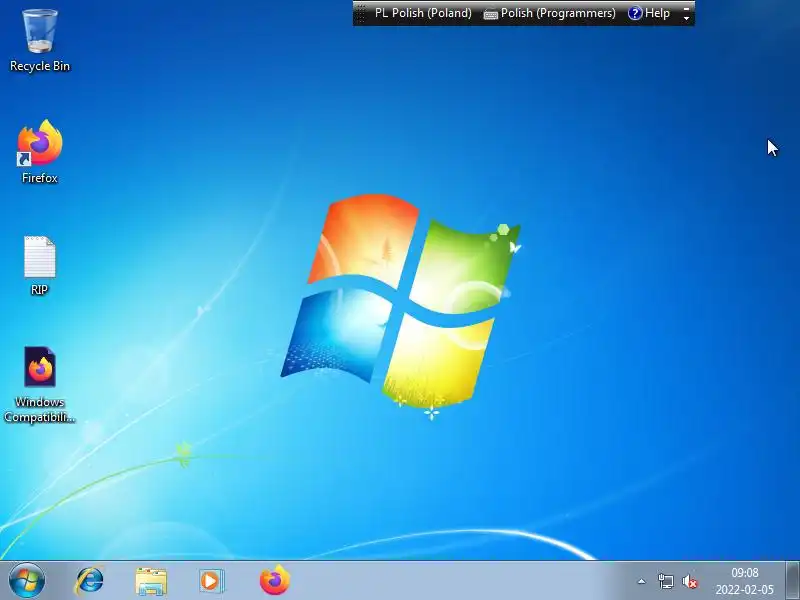Show hidden tray icons arrow

tap(642, 581)
